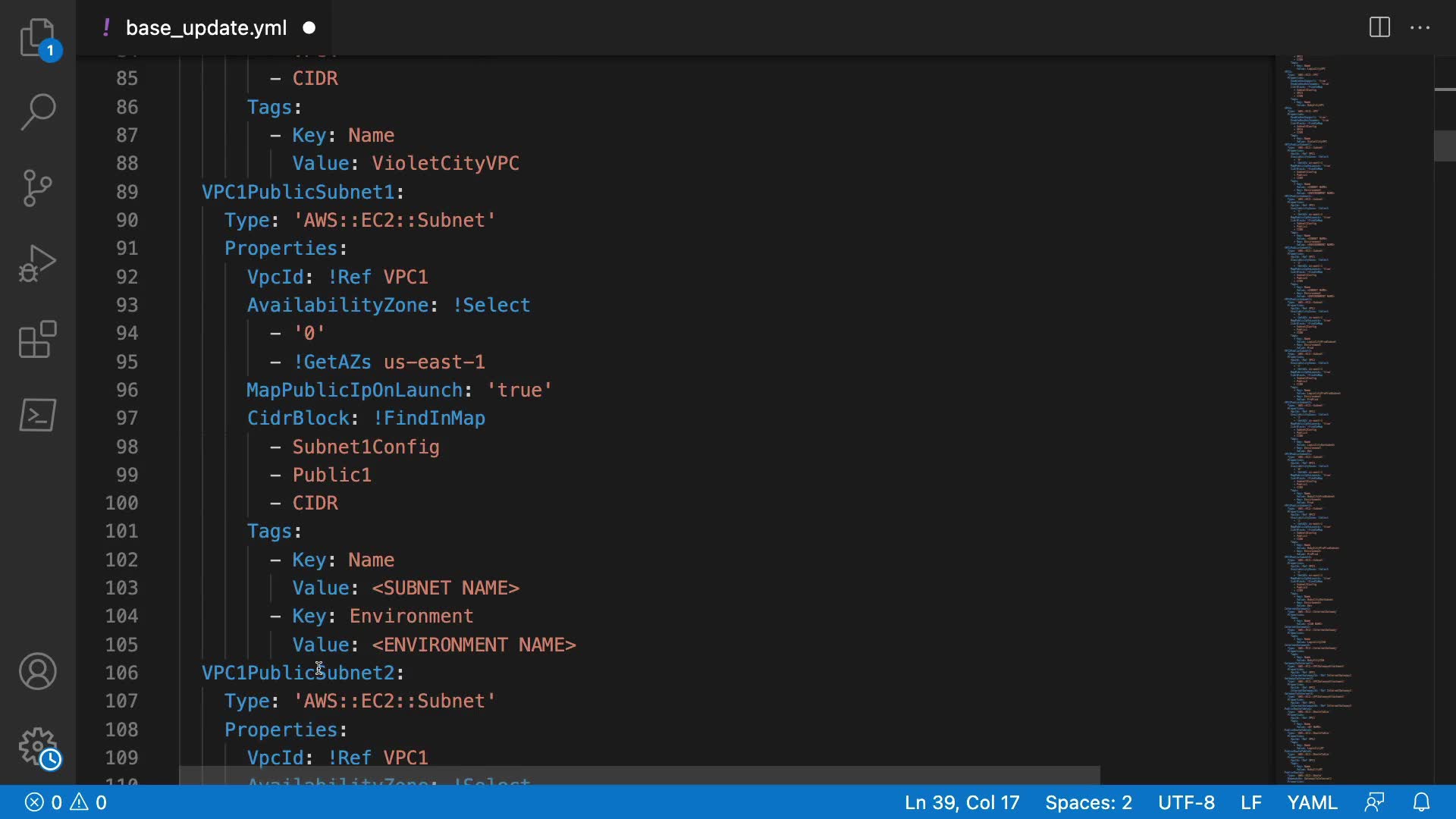Open the Source Control view
The image size is (1456, 819).
pos(37,188)
